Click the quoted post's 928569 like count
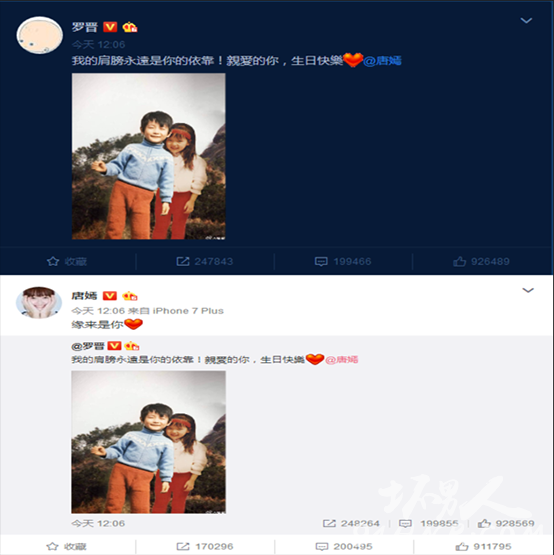This screenshot has height=555, width=554. 506,523
